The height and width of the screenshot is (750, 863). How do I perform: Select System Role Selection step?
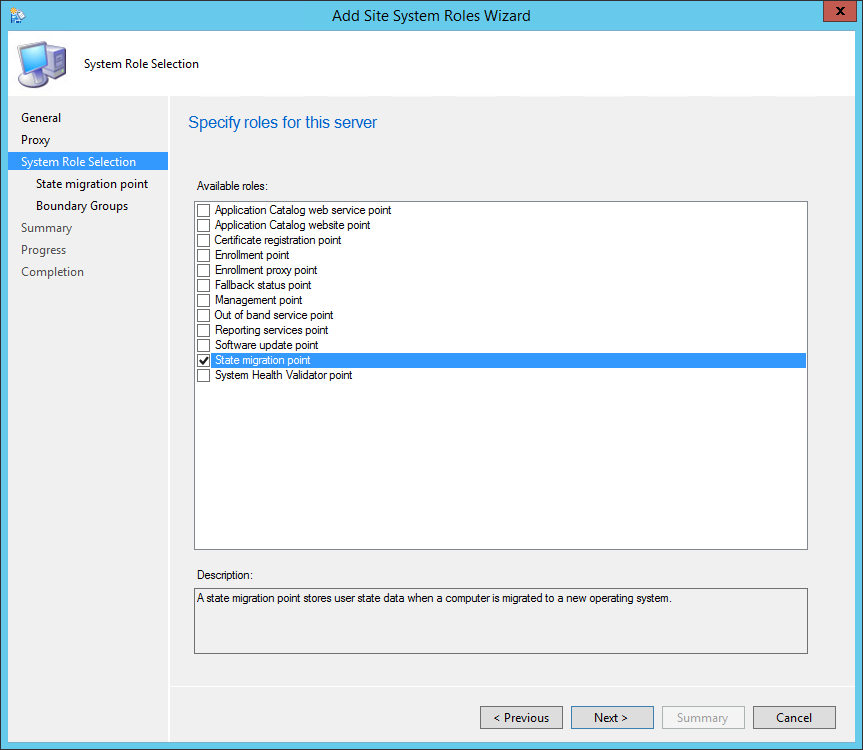(88, 161)
